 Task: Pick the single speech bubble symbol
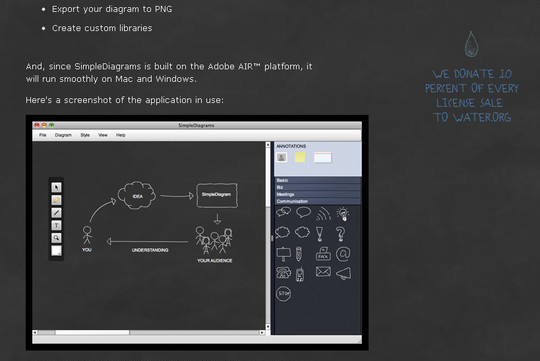(x=303, y=213)
